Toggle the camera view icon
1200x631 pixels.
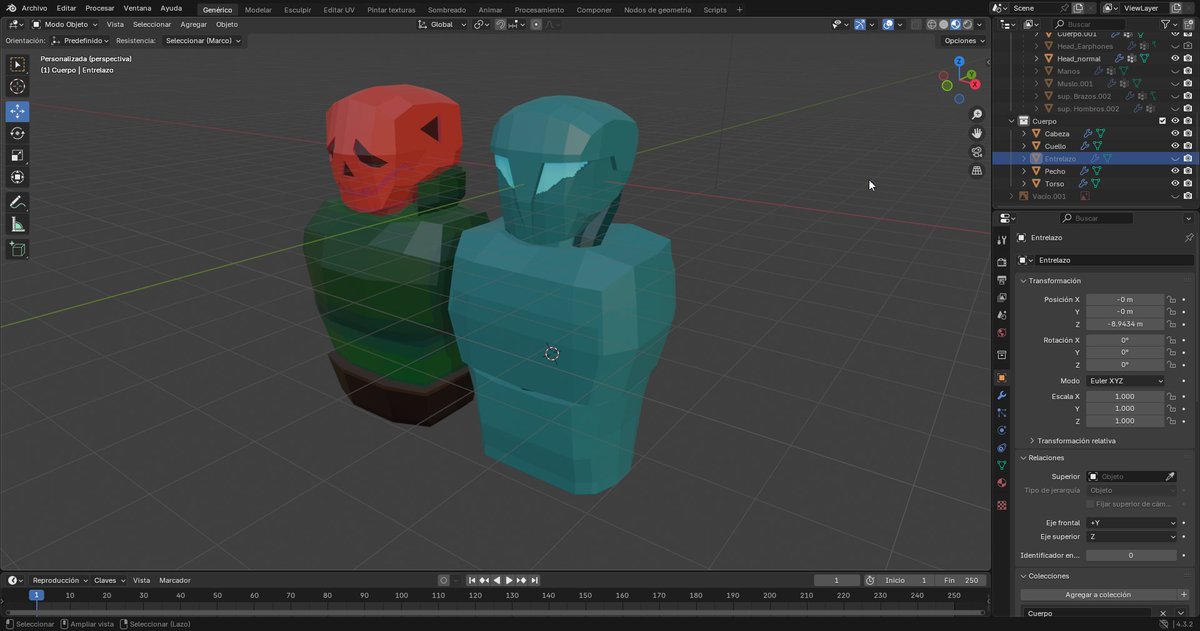977,152
